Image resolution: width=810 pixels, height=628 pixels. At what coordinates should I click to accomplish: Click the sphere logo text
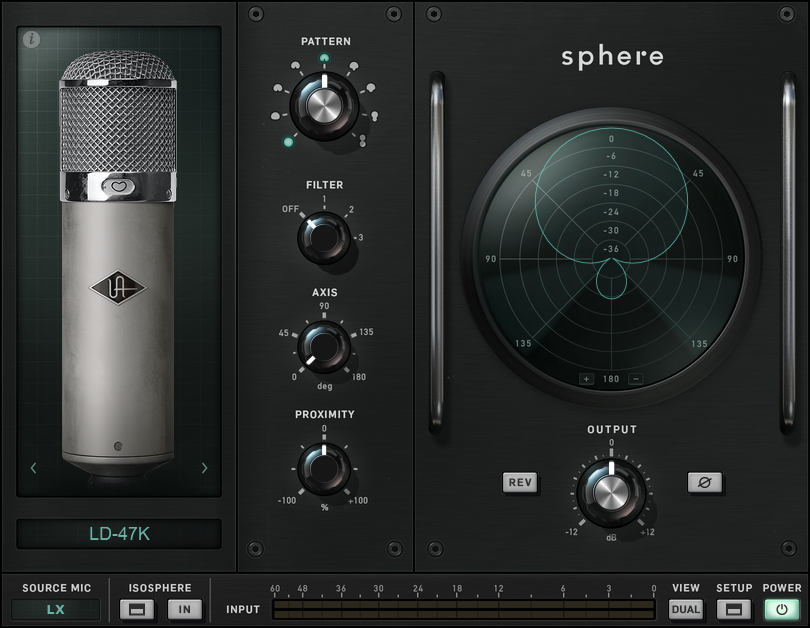point(612,57)
